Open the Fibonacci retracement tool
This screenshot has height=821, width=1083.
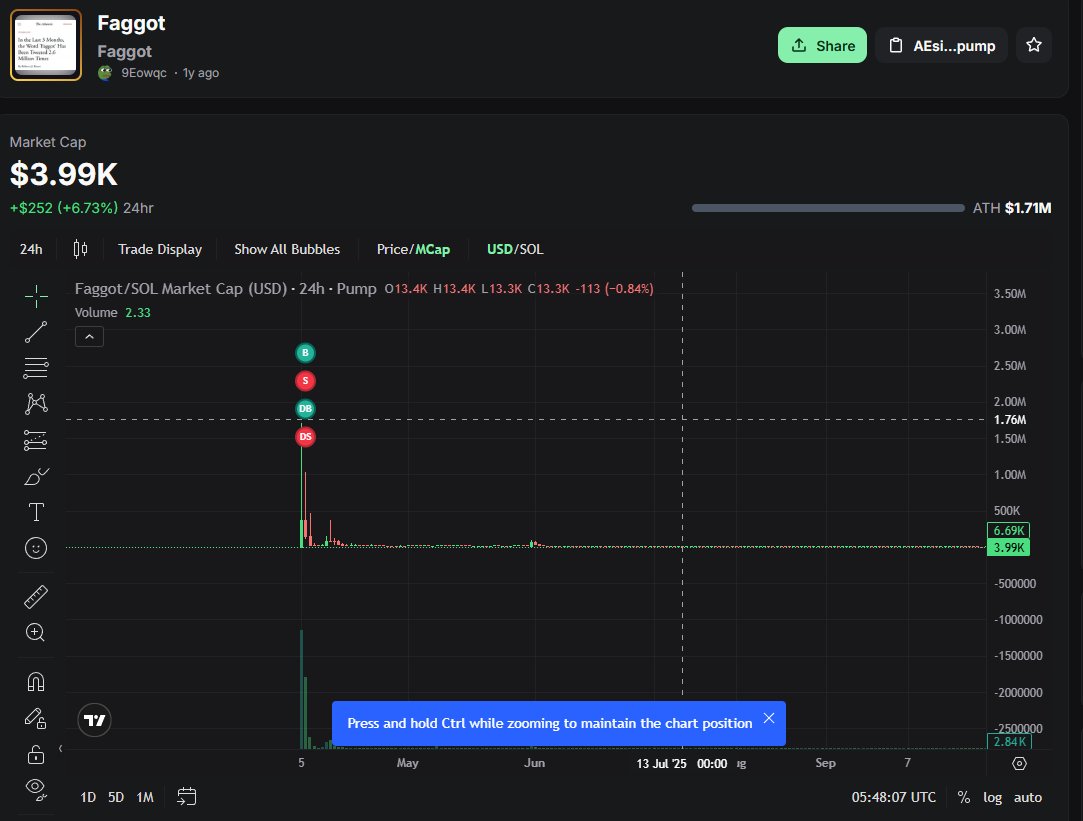36,368
